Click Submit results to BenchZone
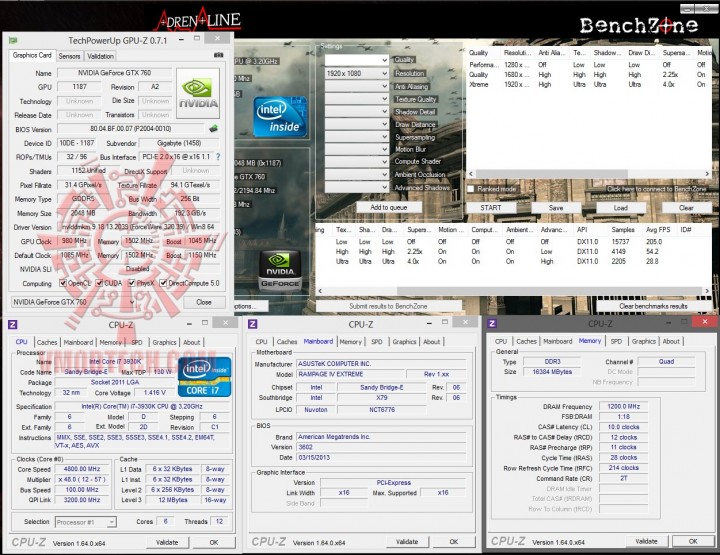 click(388, 306)
